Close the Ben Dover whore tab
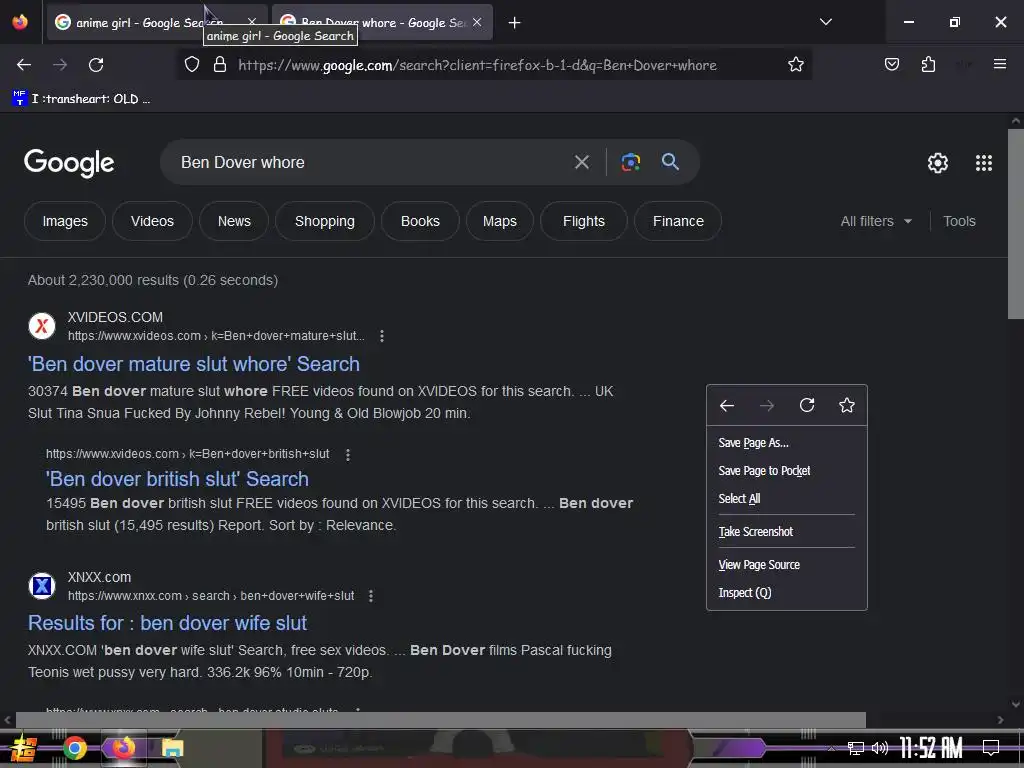 point(477,22)
